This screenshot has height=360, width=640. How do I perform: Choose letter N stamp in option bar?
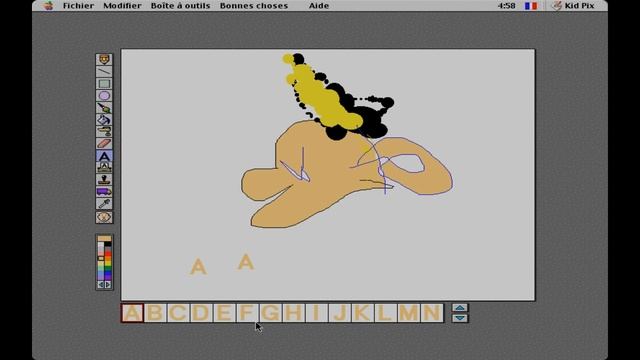432,313
